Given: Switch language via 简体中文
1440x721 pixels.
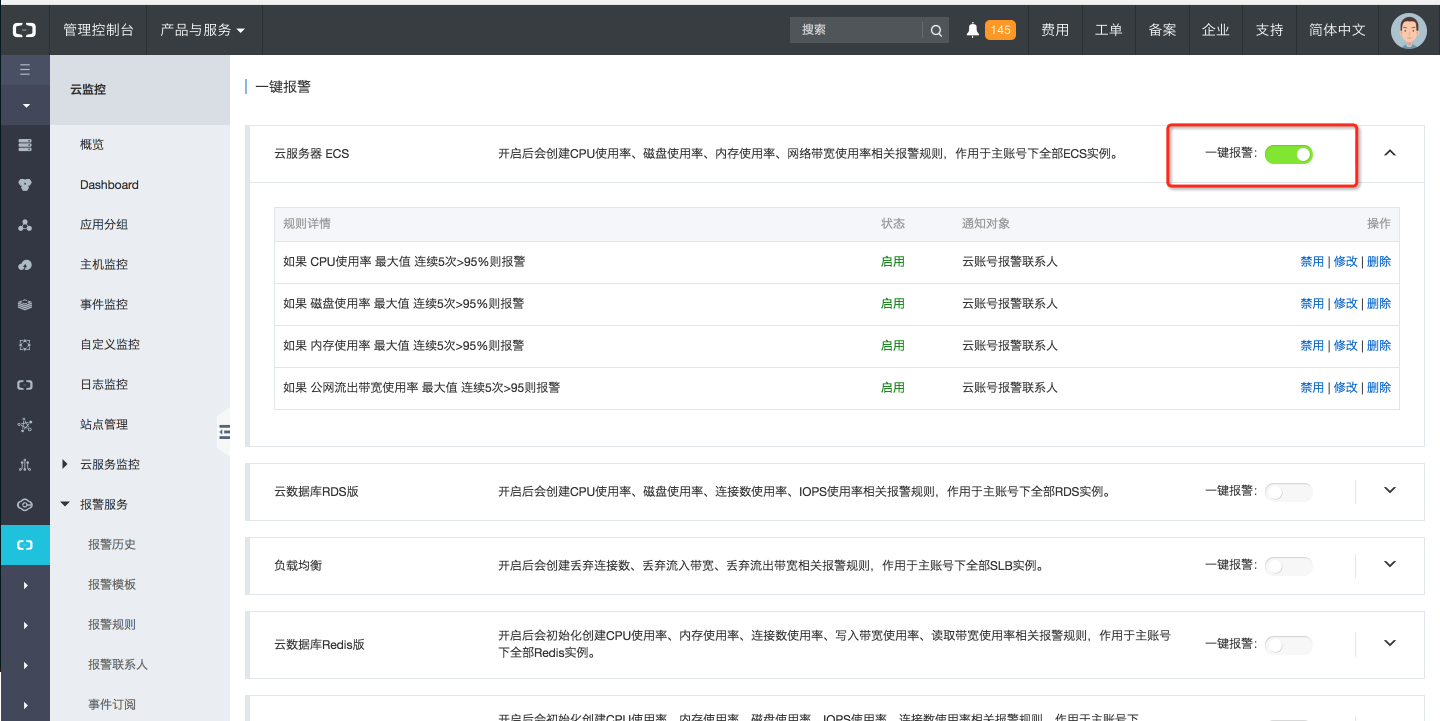Looking at the screenshot, I should (1337, 30).
